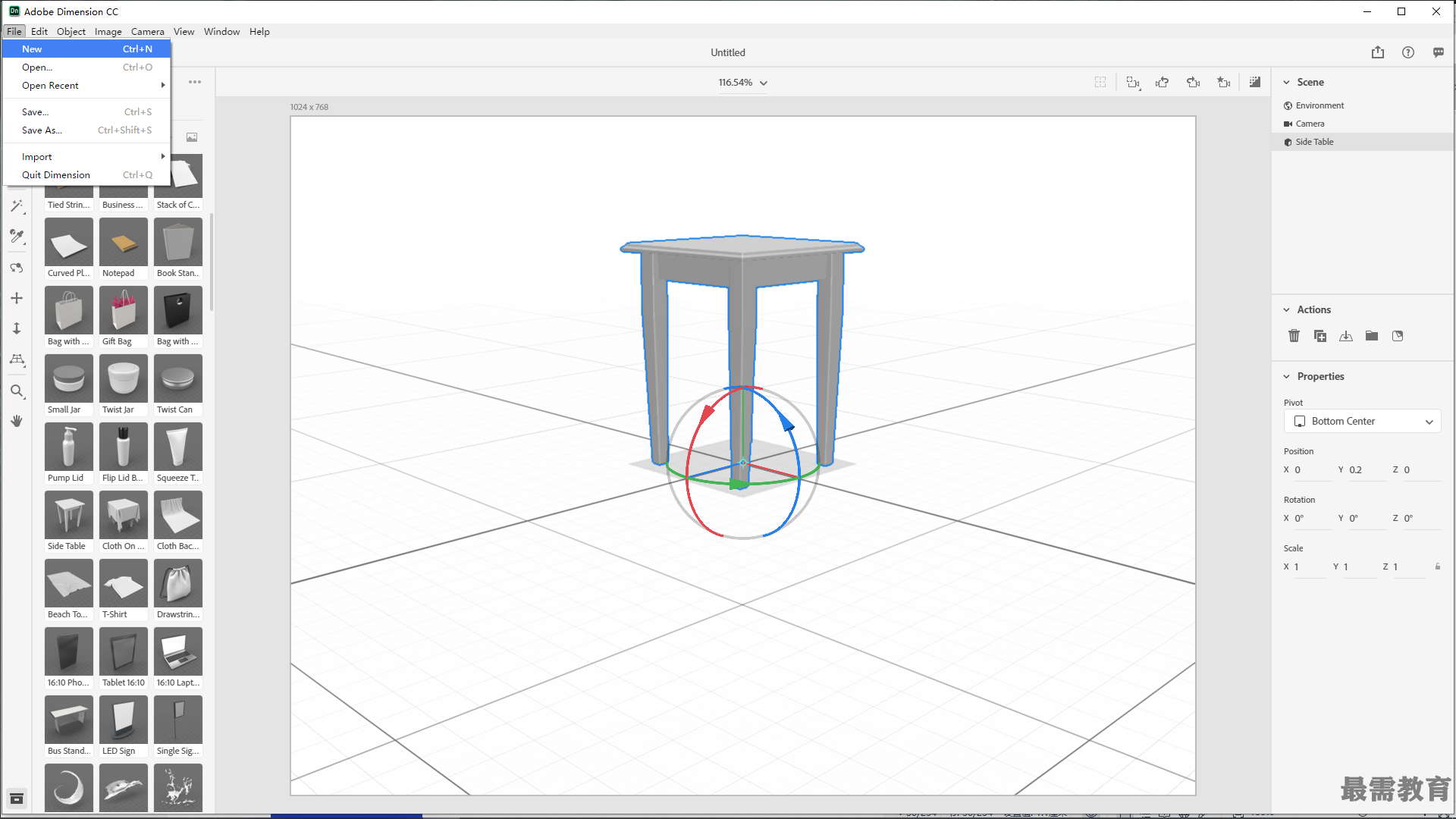The image size is (1456, 819).
Task: Click the Position X value field
Action: (x=1312, y=470)
